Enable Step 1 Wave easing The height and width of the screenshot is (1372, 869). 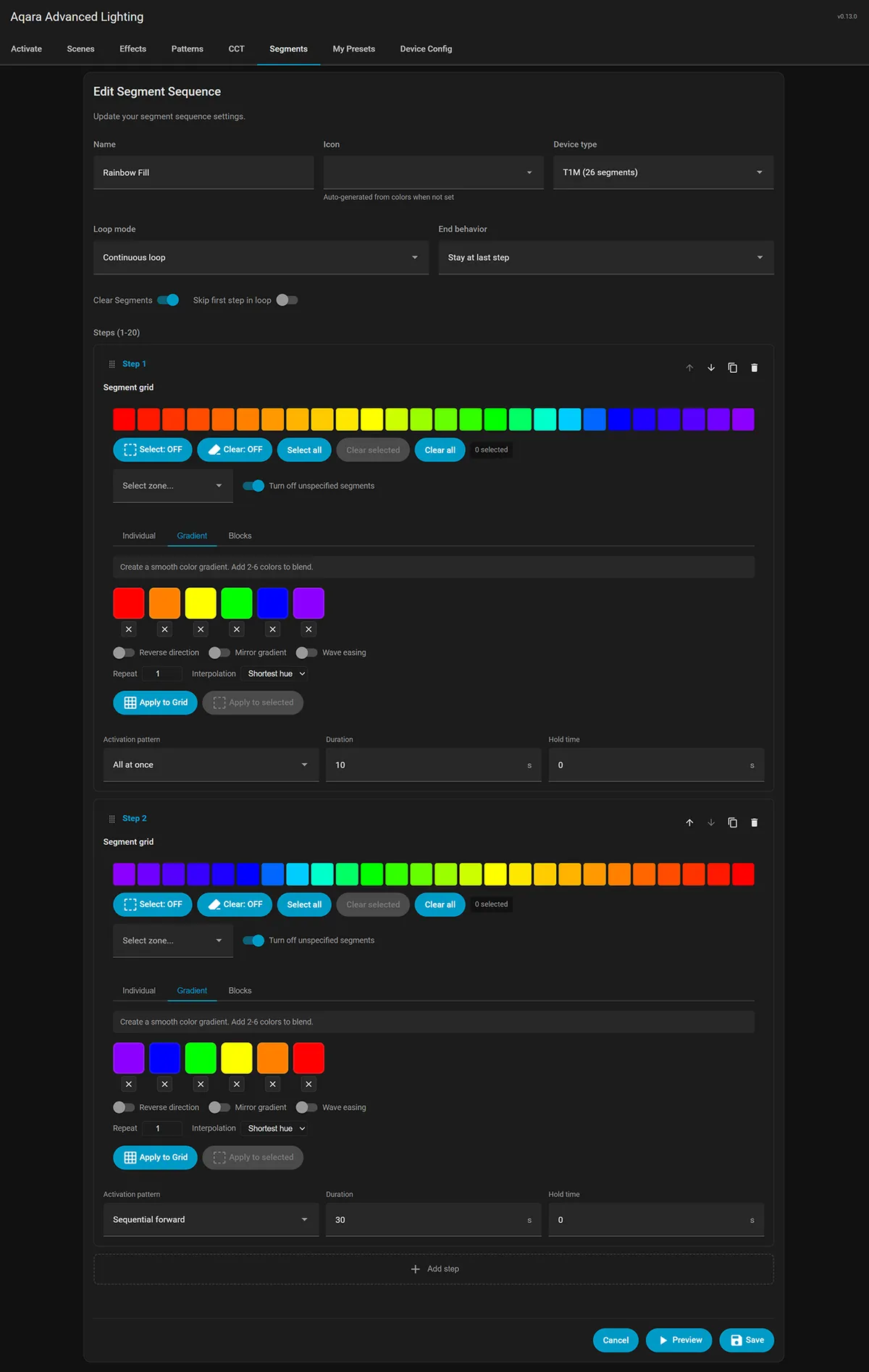[307, 652]
